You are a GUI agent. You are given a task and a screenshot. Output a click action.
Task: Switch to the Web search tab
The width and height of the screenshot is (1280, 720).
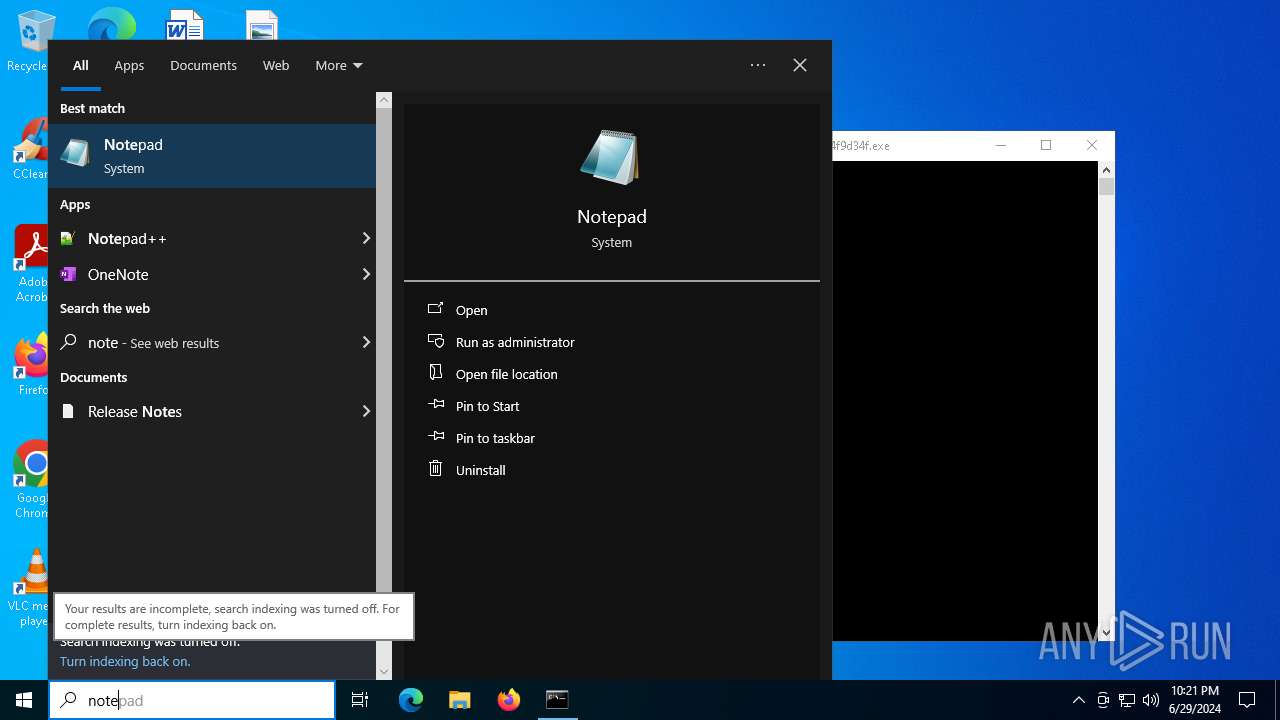[276, 65]
